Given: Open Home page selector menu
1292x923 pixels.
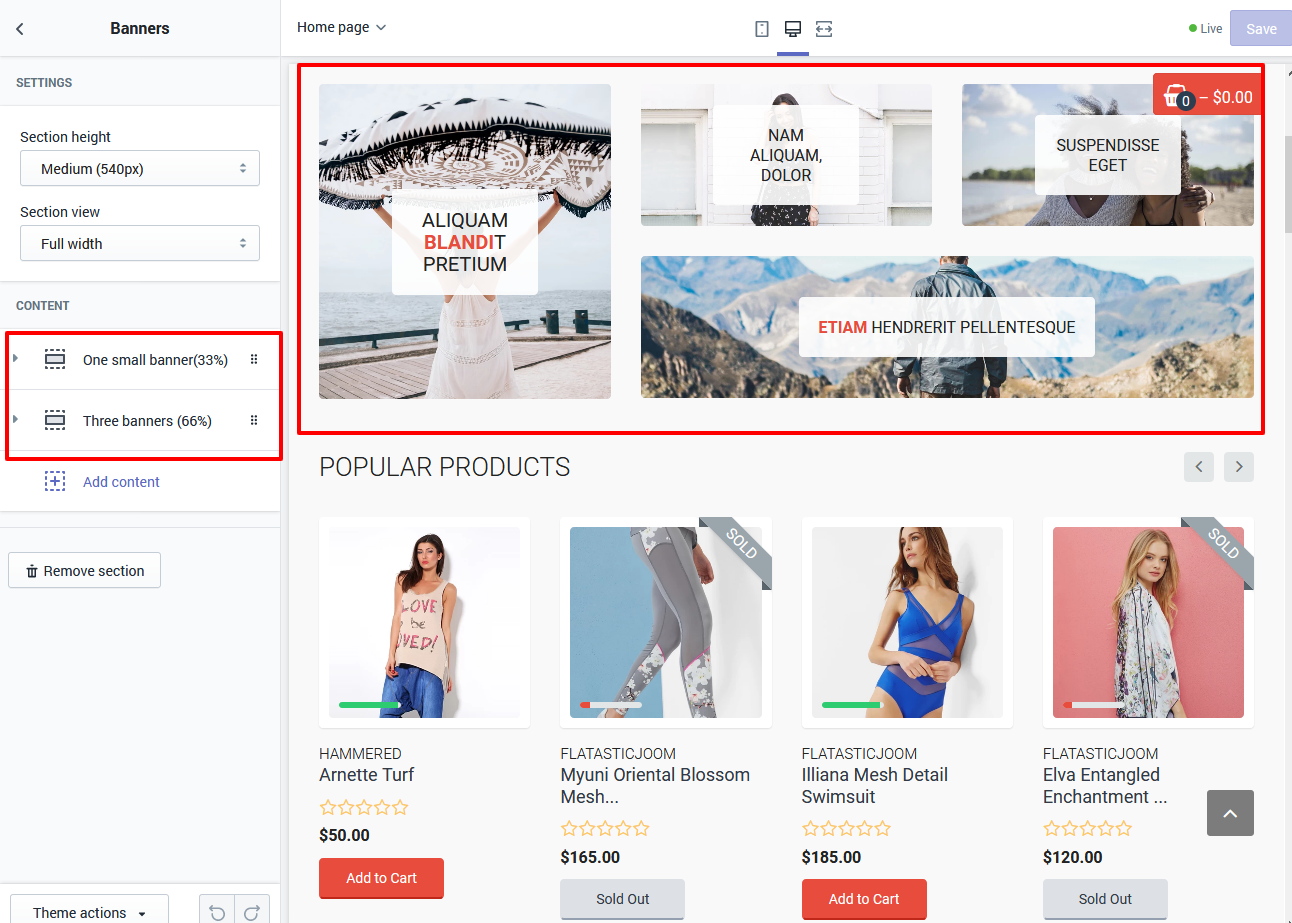Looking at the screenshot, I should point(341,28).
